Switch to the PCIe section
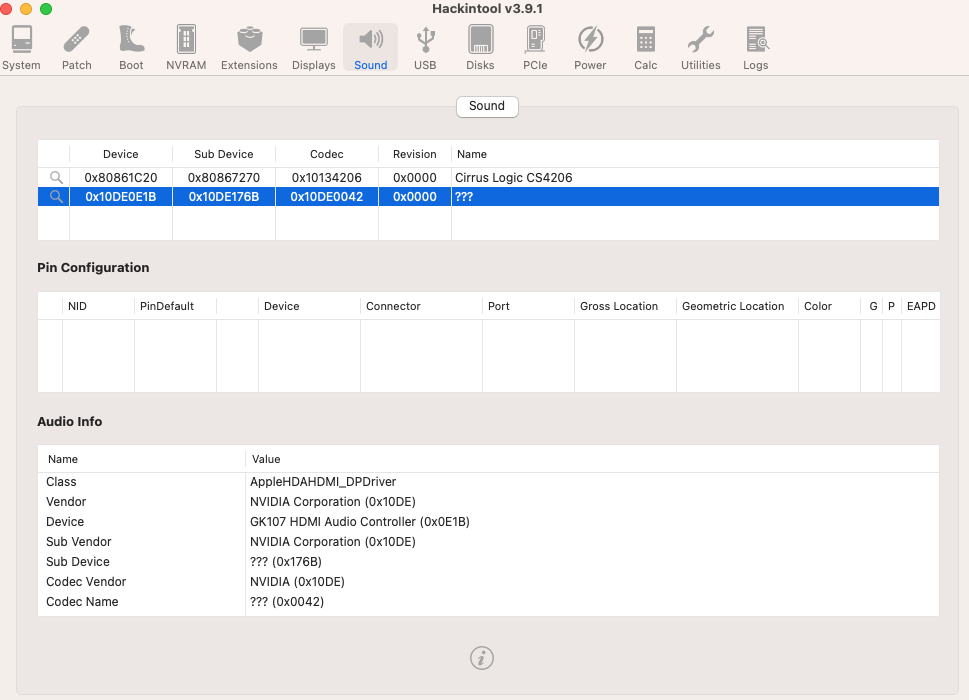 (535, 48)
